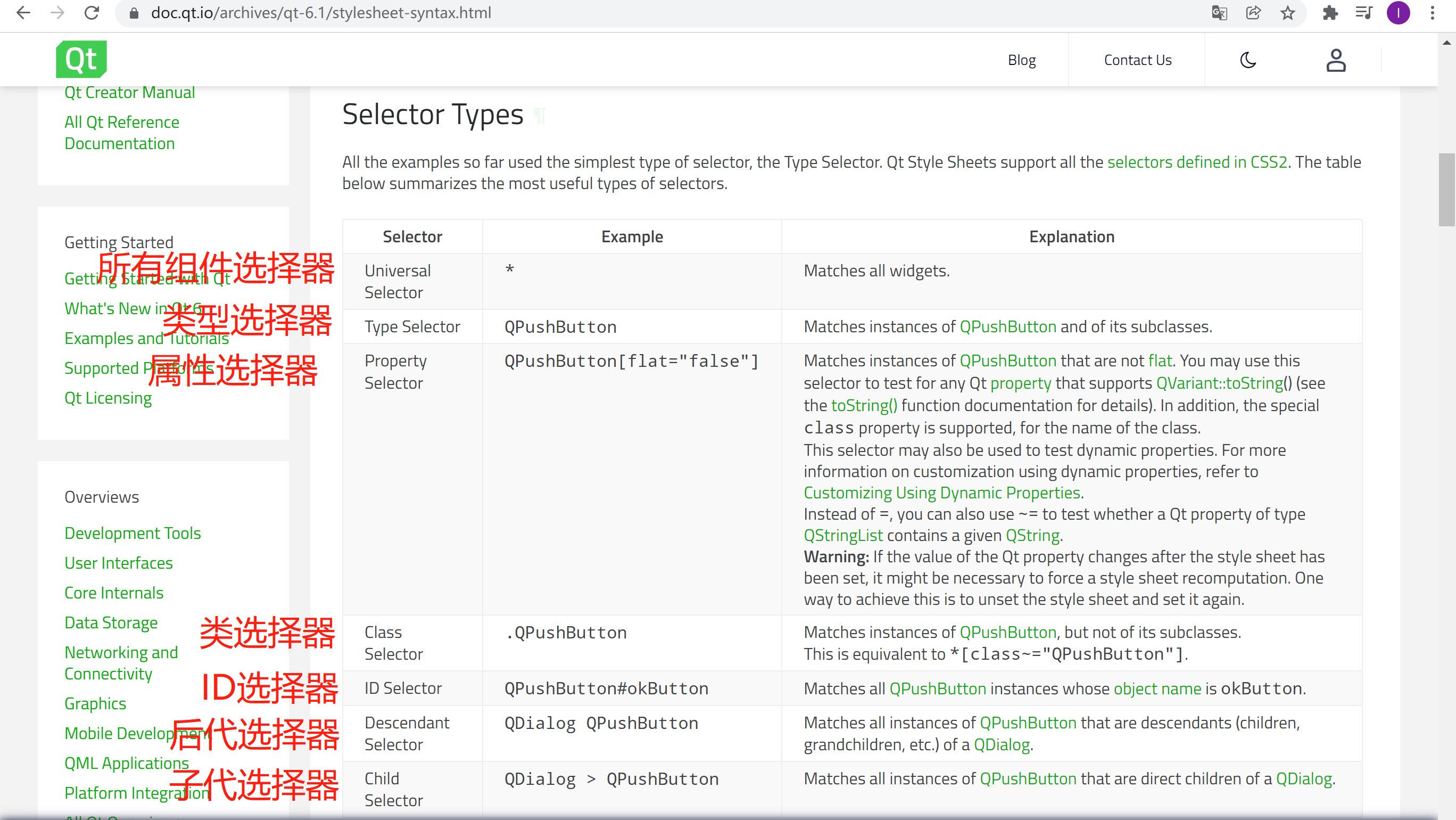Image resolution: width=1456 pixels, height=820 pixels.
Task: Open the extensions puzzle icon
Action: 1330,12
